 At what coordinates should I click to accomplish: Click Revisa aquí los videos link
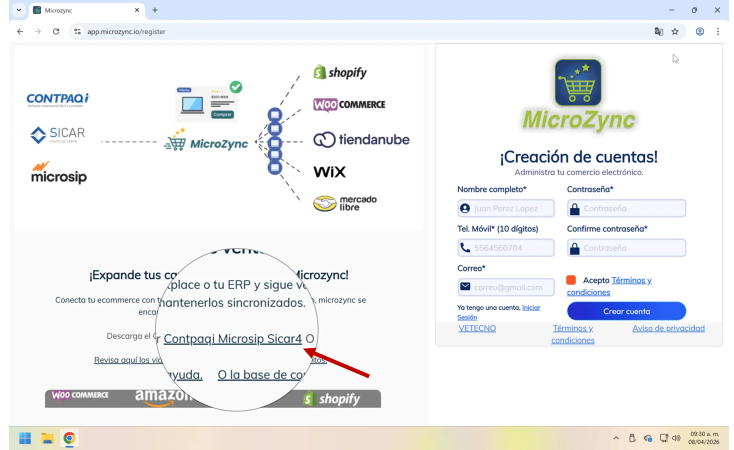point(128,360)
